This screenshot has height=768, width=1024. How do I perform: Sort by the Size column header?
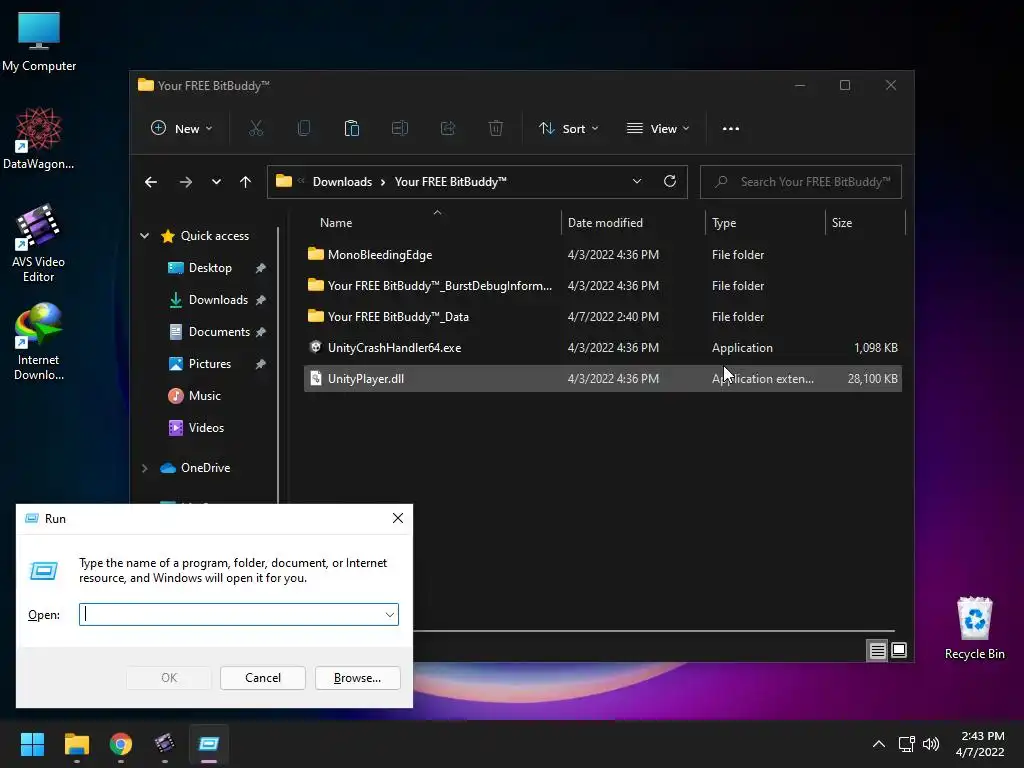click(x=842, y=223)
